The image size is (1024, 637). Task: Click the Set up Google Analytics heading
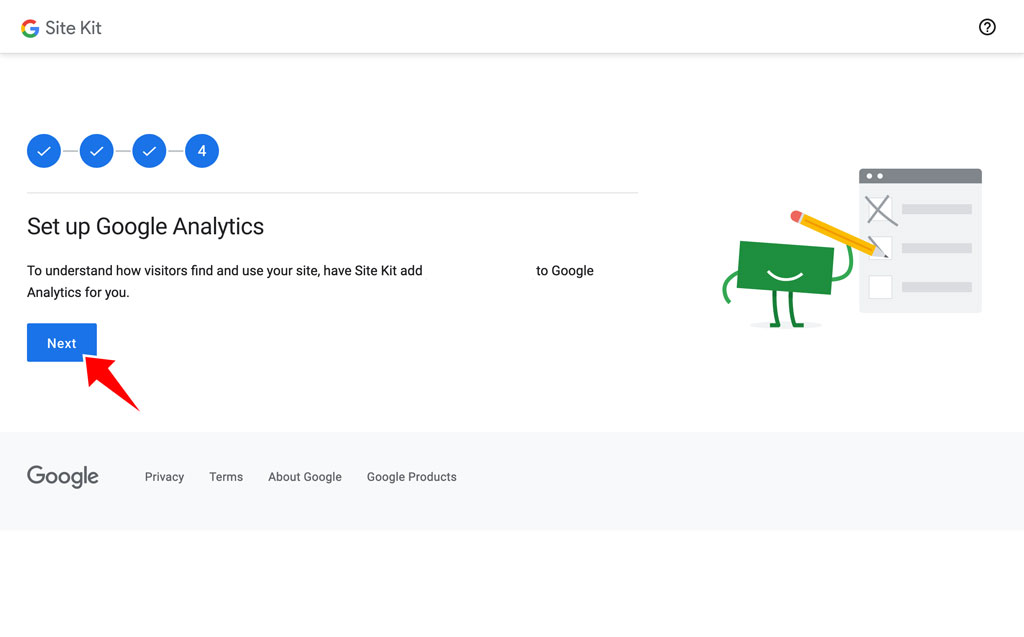(x=146, y=226)
